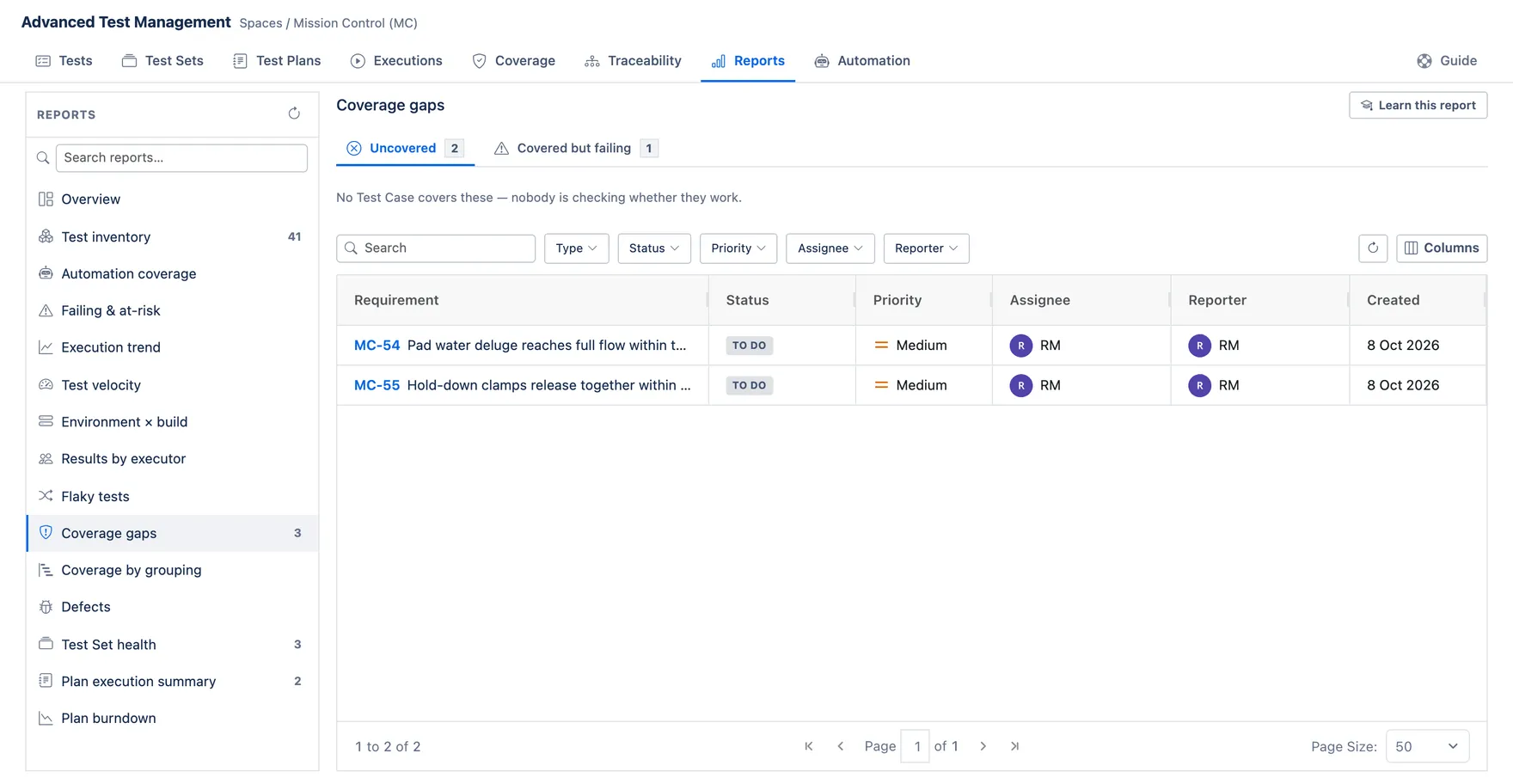Jump to the last results page

(1015, 746)
